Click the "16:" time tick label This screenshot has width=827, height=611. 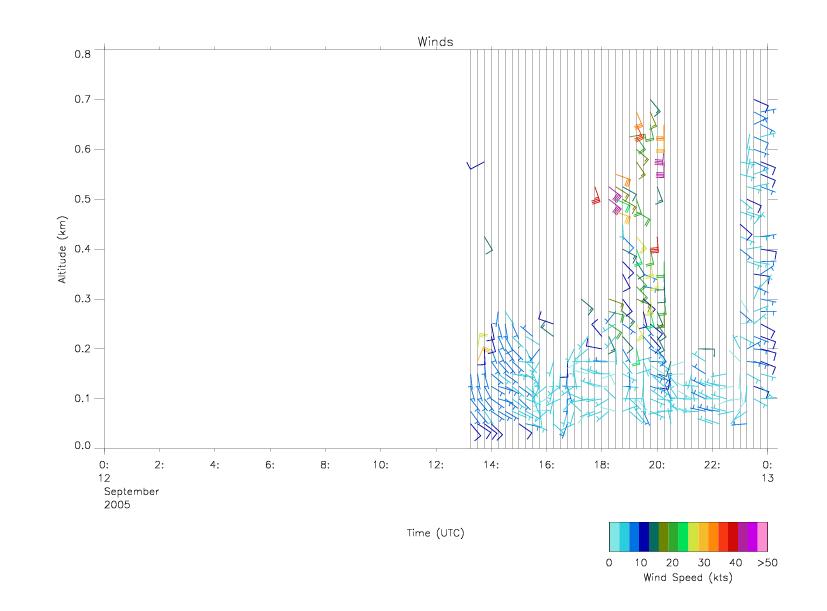coord(546,465)
